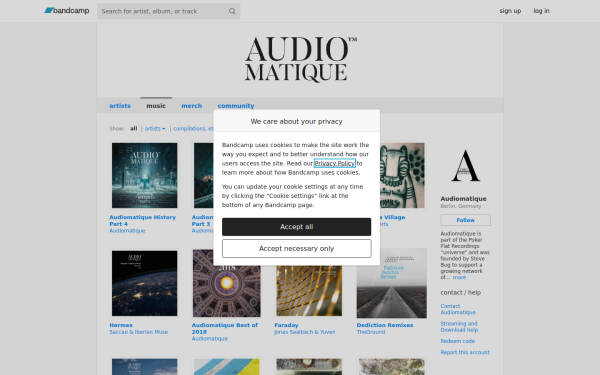Open the Privacy Policy link
This screenshot has width=600, height=375.
(x=335, y=163)
